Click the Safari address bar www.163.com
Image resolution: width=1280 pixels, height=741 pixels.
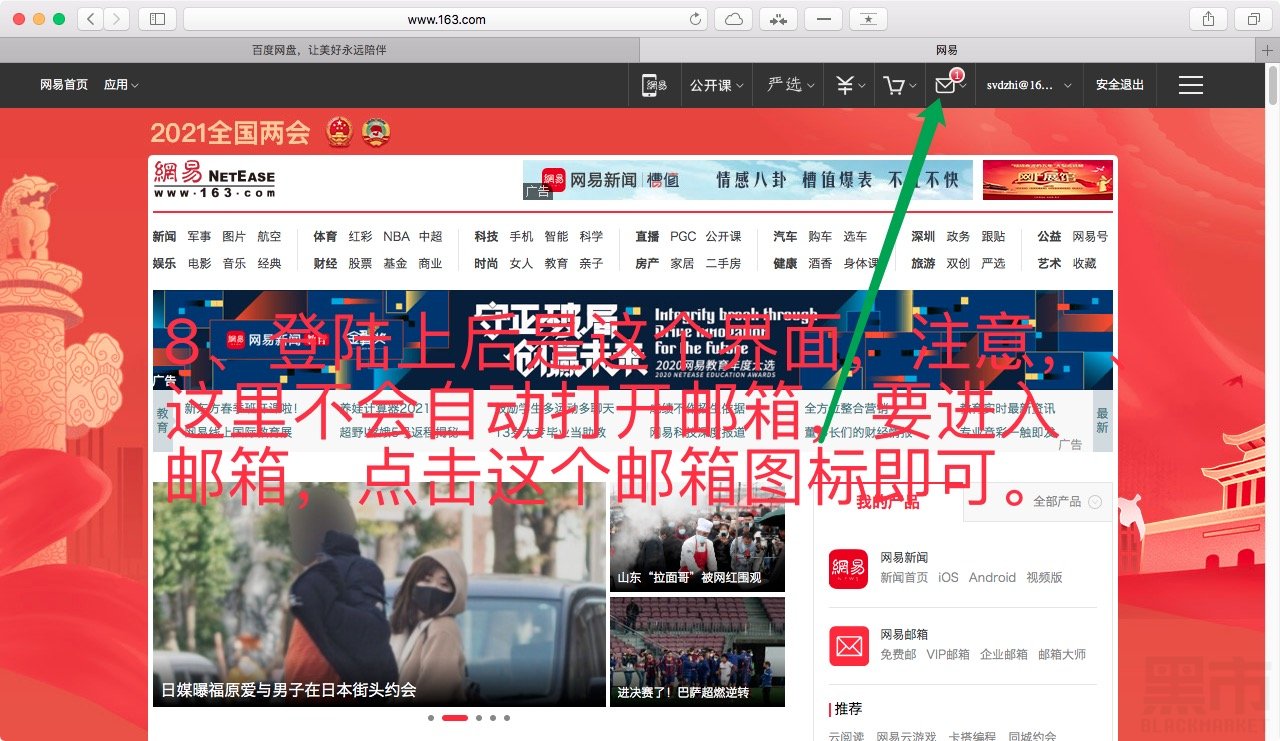[x=446, y=19]
